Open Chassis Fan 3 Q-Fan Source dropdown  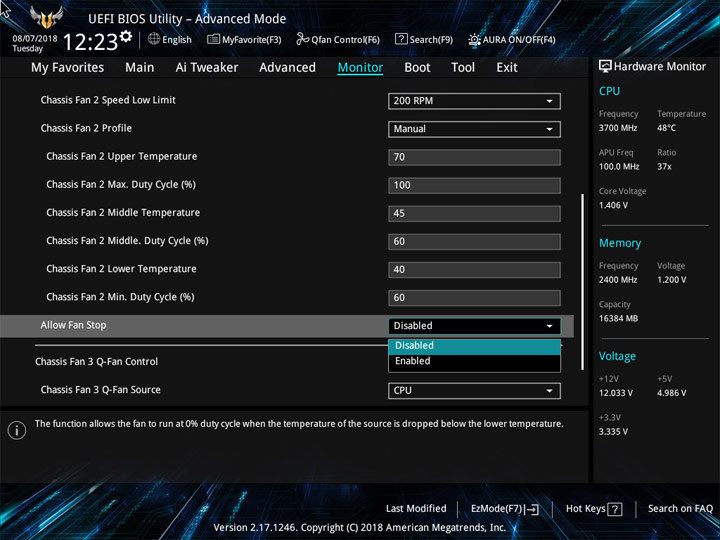click(x=474, y=391)
